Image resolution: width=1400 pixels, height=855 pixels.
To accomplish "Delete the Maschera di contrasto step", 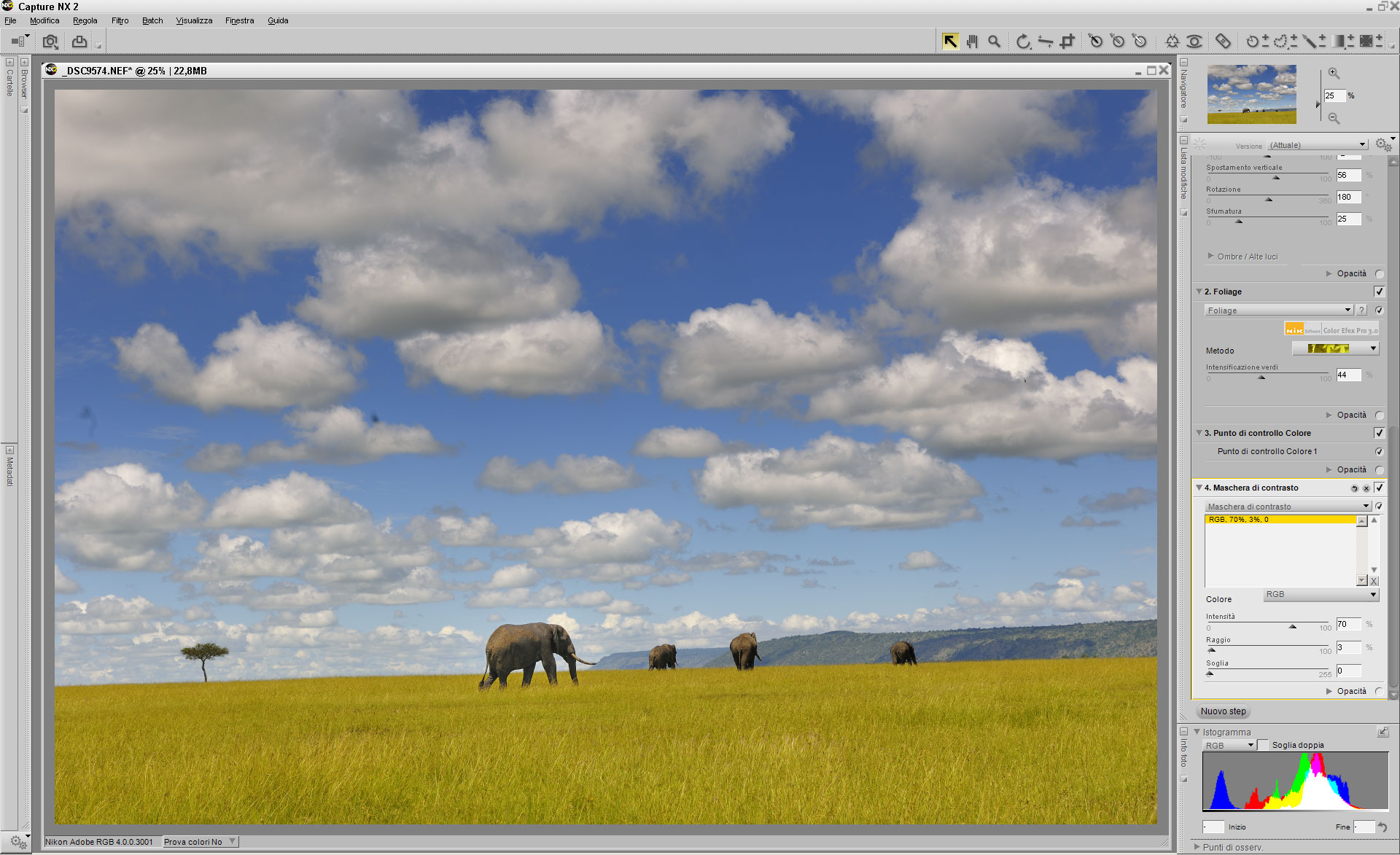I will 1366,488.
